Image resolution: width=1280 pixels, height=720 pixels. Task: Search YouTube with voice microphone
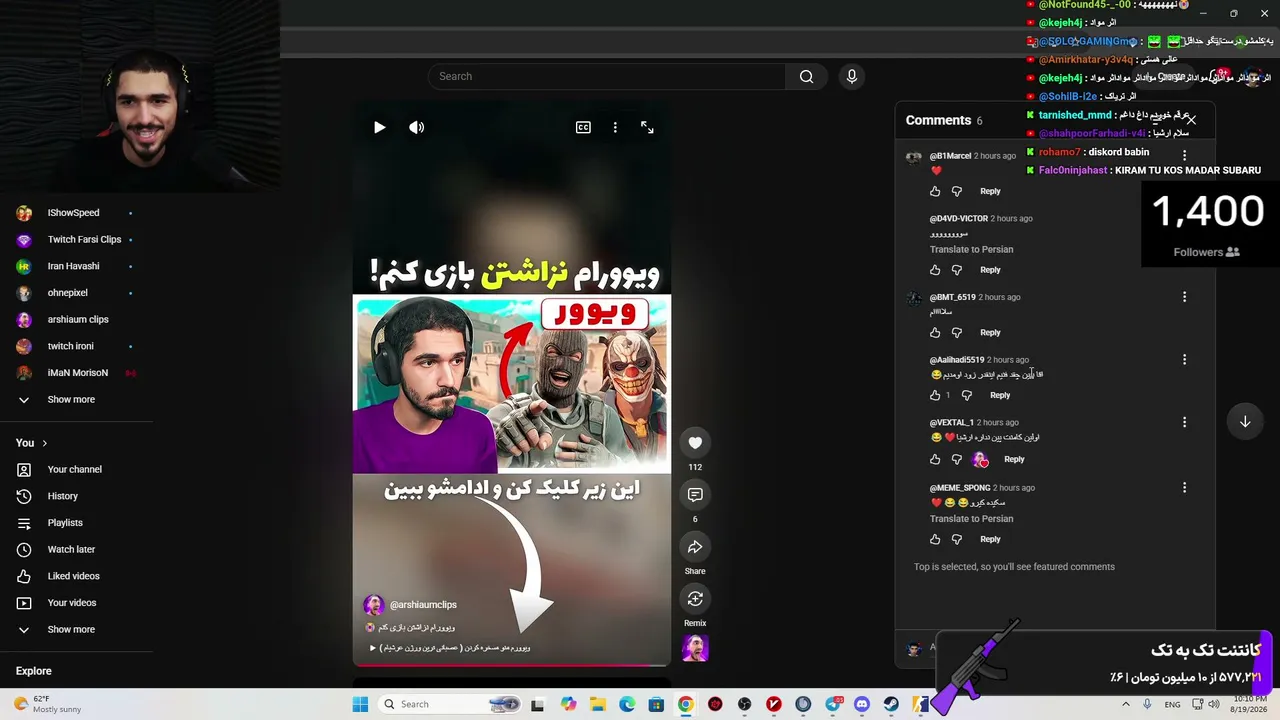852,76
